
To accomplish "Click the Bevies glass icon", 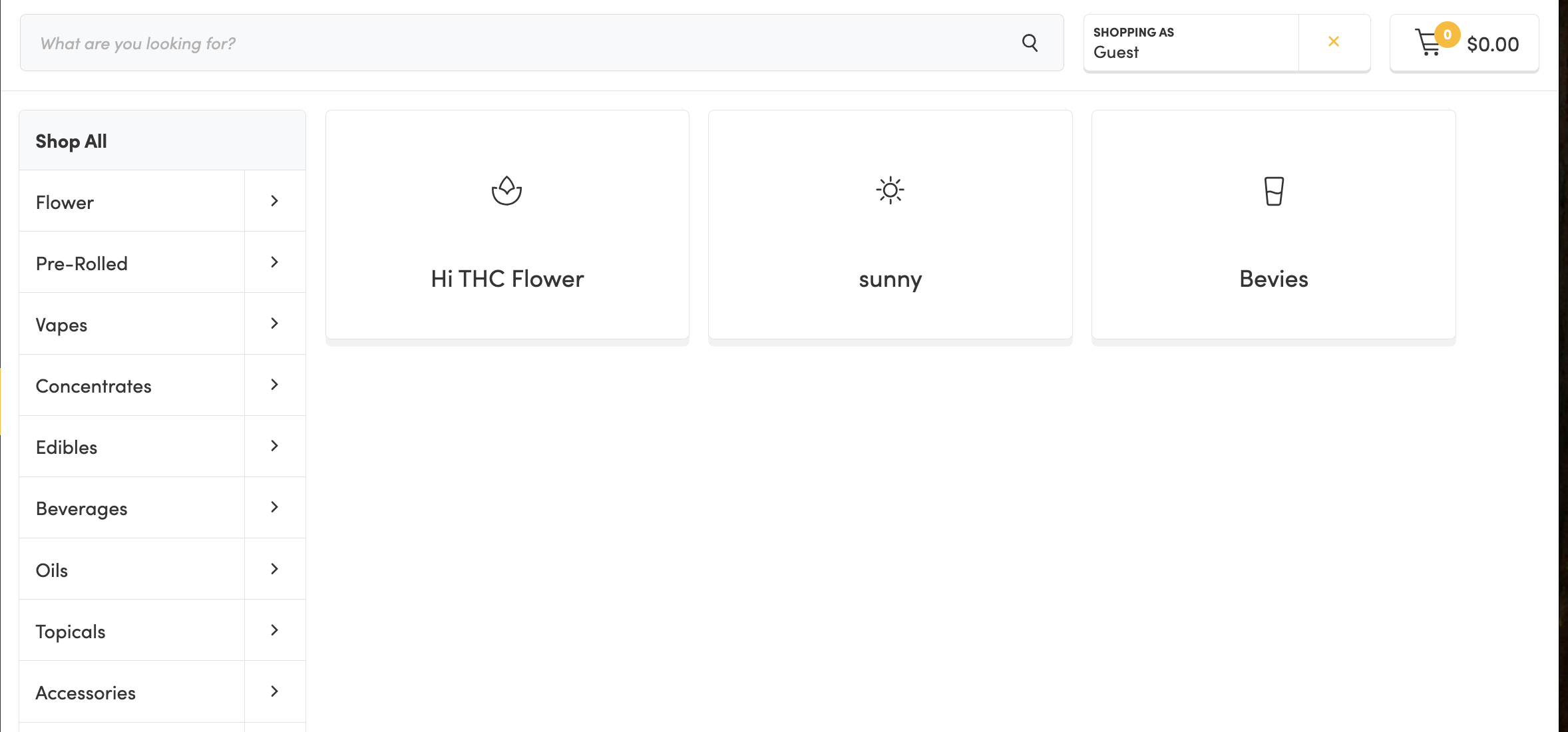I will click(1274, 191).
